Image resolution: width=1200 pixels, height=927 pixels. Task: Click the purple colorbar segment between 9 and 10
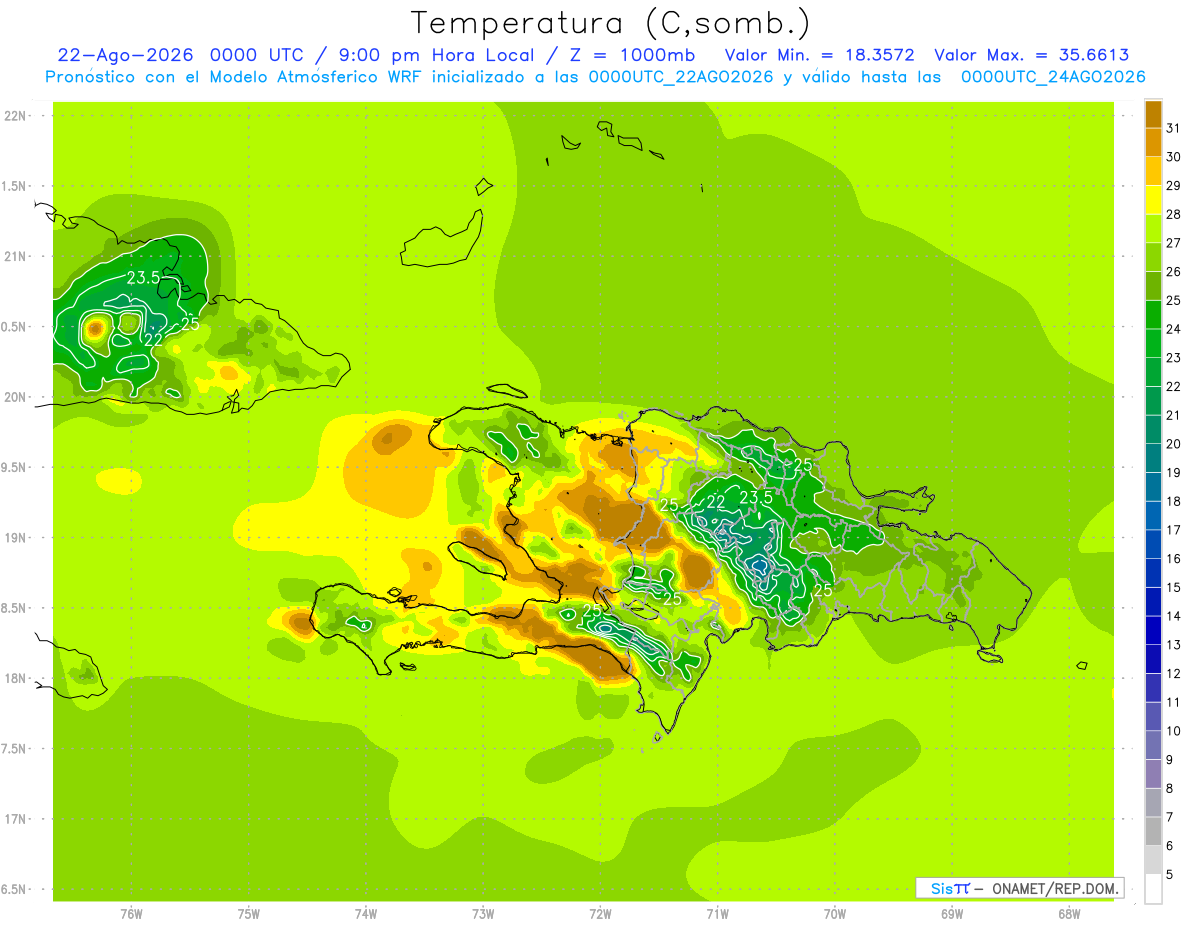pos(1153,745)
